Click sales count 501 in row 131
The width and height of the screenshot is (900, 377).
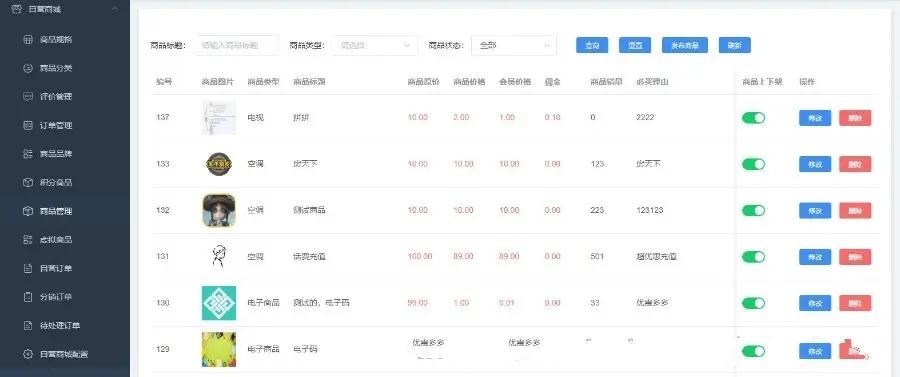[597, 256]
